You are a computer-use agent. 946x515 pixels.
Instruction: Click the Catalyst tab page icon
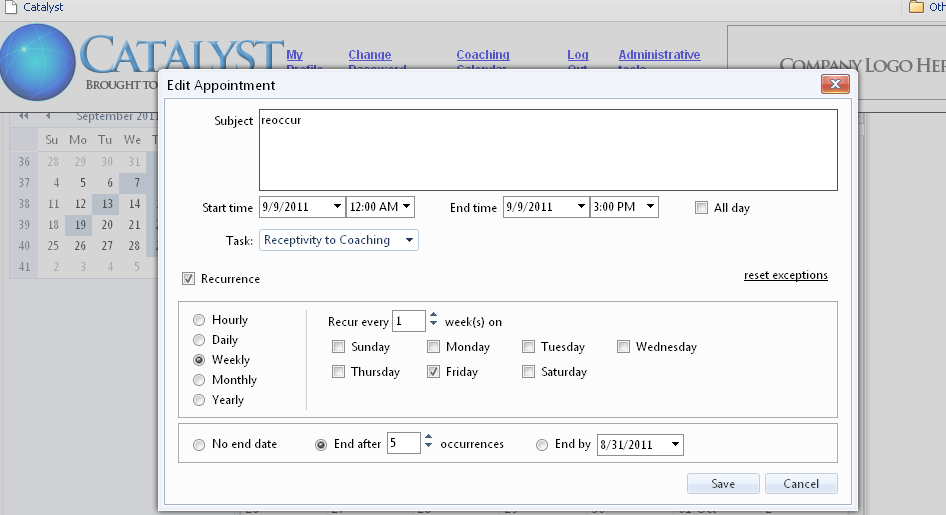tap(10, 7)
